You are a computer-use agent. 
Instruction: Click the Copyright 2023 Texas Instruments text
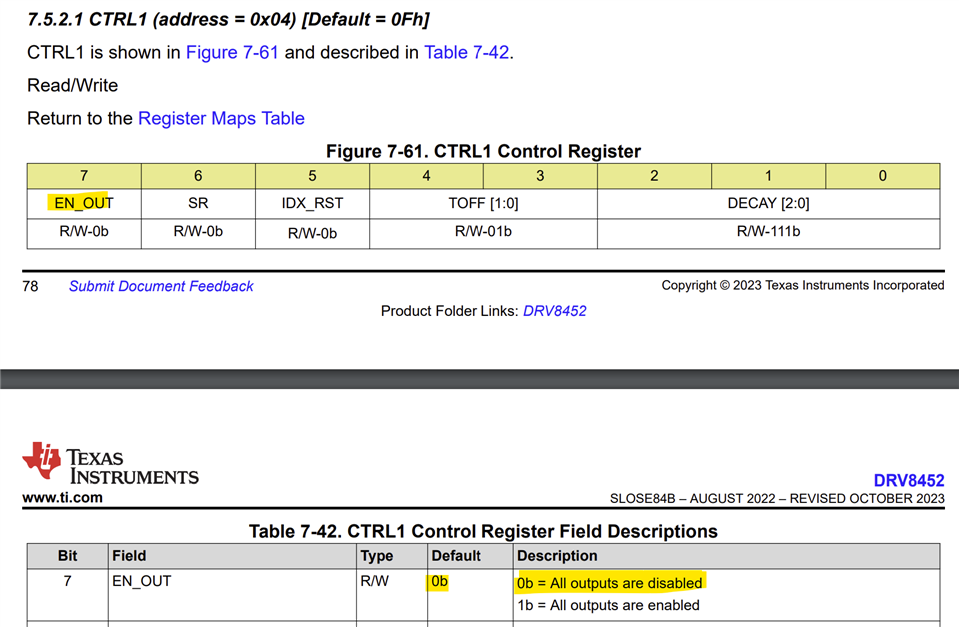click(802, 286)
